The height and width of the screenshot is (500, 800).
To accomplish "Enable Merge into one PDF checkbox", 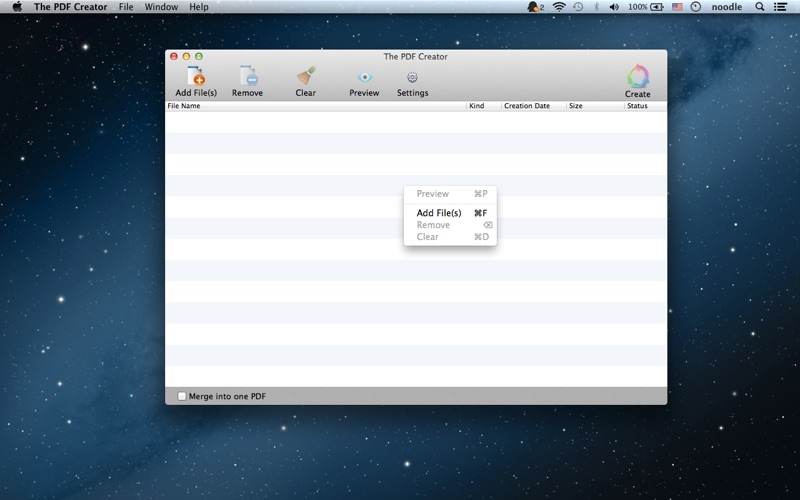I will tap(182, 396).
